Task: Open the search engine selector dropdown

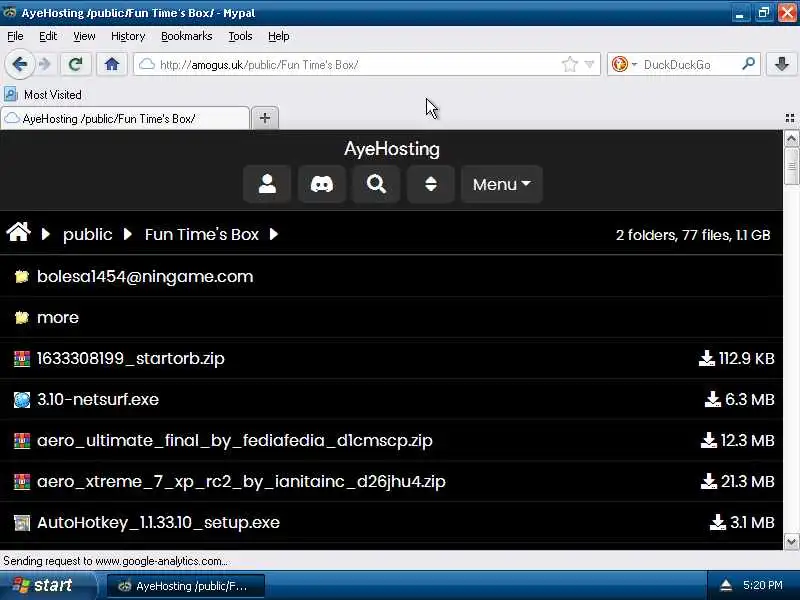Action: tap(634, 65)
